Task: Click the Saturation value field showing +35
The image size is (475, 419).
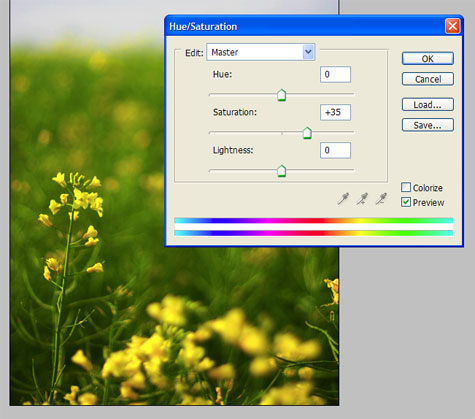Action: tap(335, 112)
